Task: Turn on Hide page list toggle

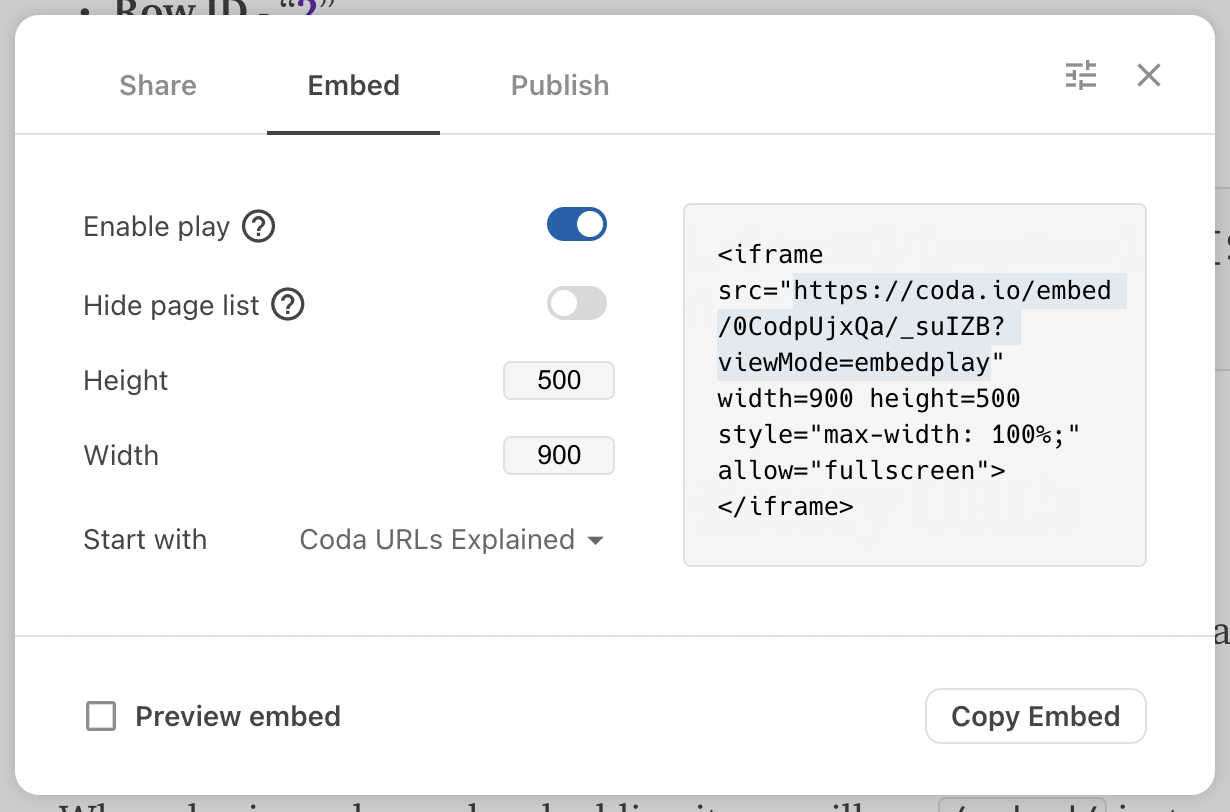Action: pyautogui.click(x=577, y=303)
